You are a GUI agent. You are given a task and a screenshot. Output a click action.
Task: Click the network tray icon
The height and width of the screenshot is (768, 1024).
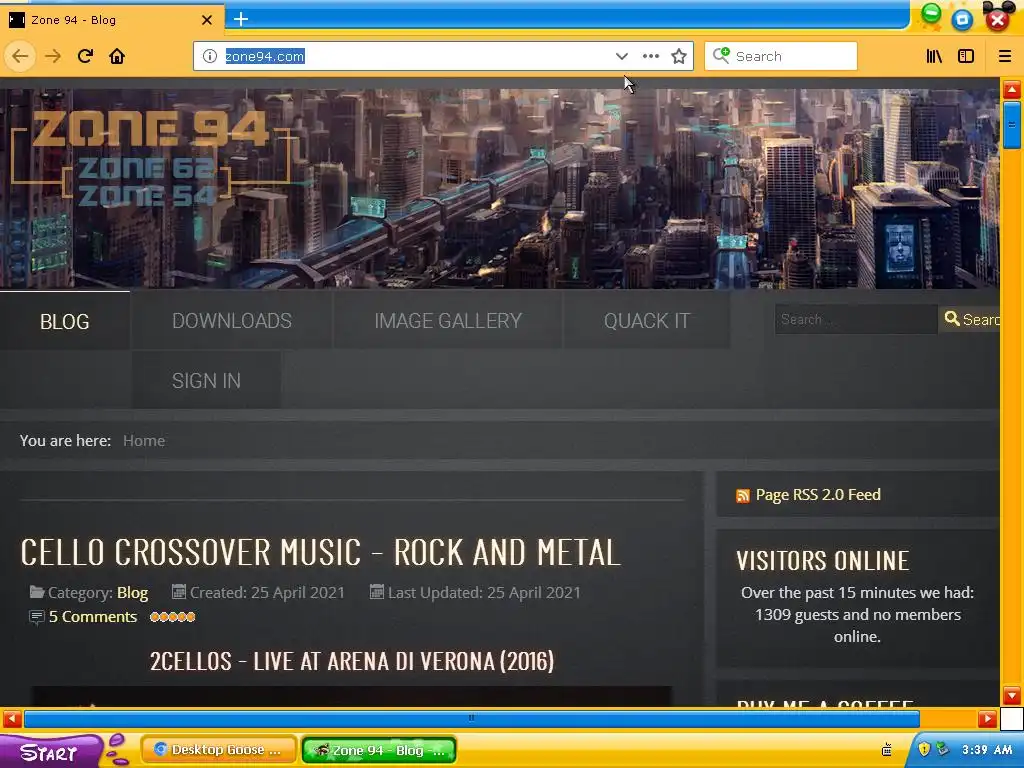[942, 749]
